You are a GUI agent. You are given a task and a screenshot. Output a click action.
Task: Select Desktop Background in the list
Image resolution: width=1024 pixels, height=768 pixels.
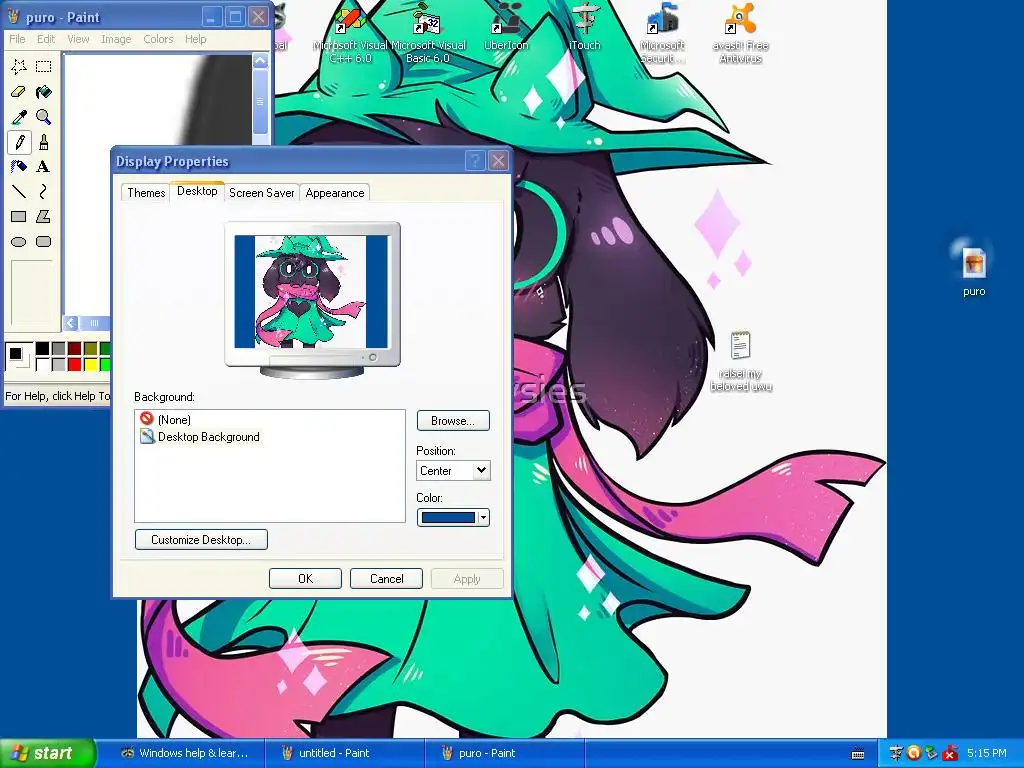[x=200, y=437]
